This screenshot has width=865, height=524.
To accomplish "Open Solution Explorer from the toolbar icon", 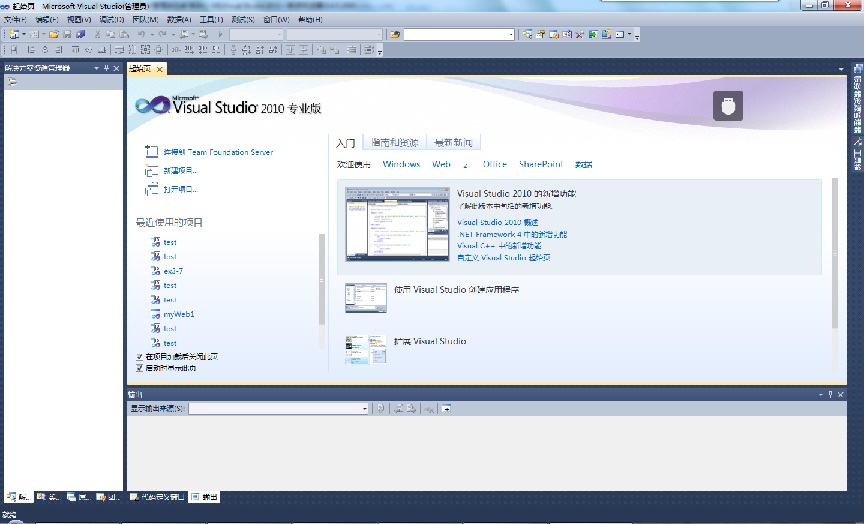I will tap(528, 34).
